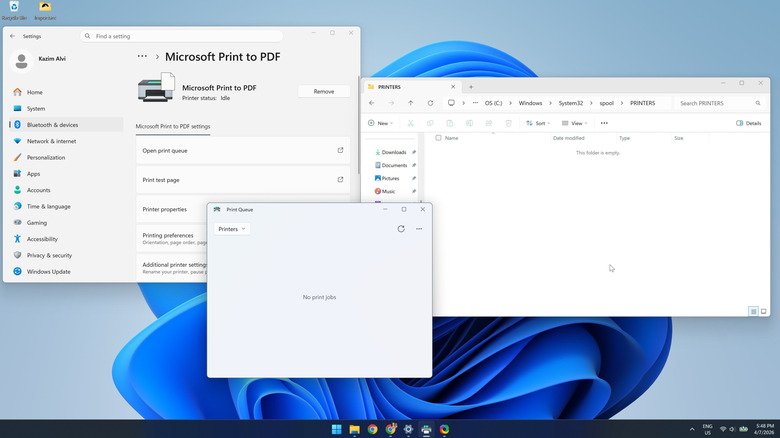The image size is (780, 438).
Task: Open See more menu in Explorer toolbar
Action: click(604, 123)
